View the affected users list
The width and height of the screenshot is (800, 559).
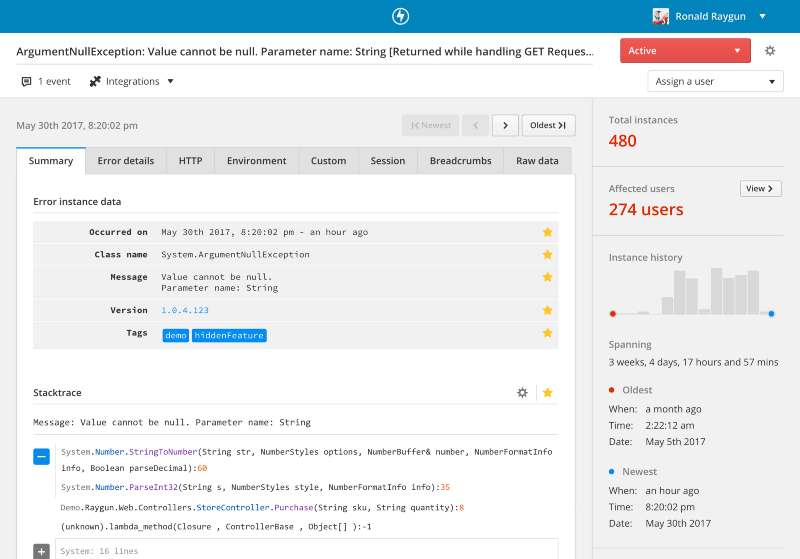pos(760,189)
